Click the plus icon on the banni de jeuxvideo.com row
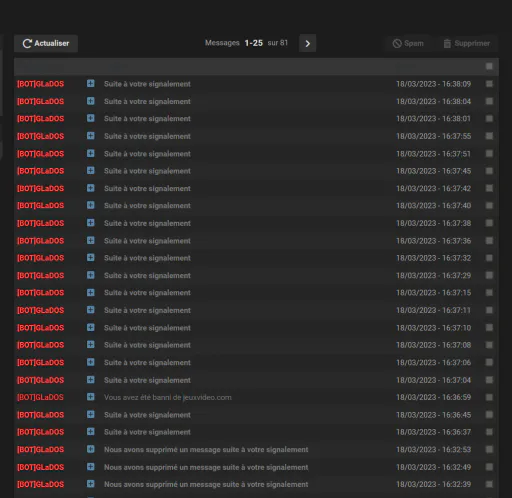This screenshot has height=498, width=512. pyautogui.click(x=90, y=397)
